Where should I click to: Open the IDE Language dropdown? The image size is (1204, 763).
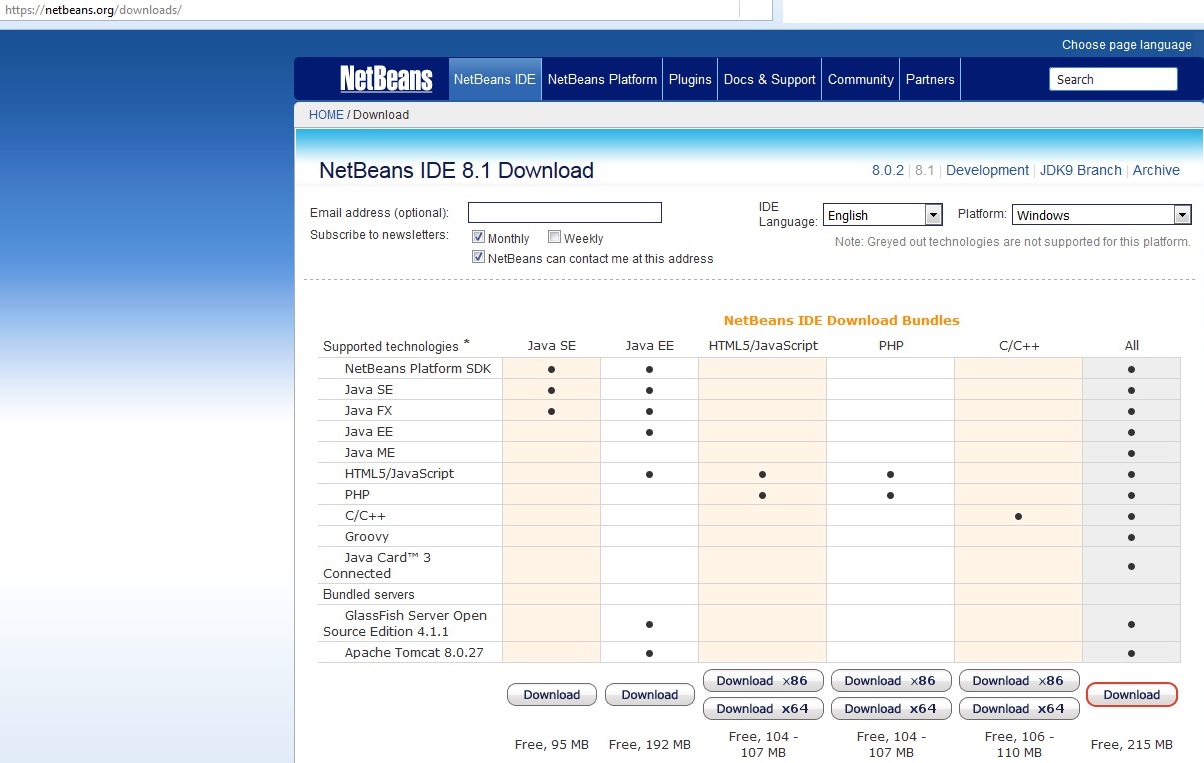coord(883,214)
